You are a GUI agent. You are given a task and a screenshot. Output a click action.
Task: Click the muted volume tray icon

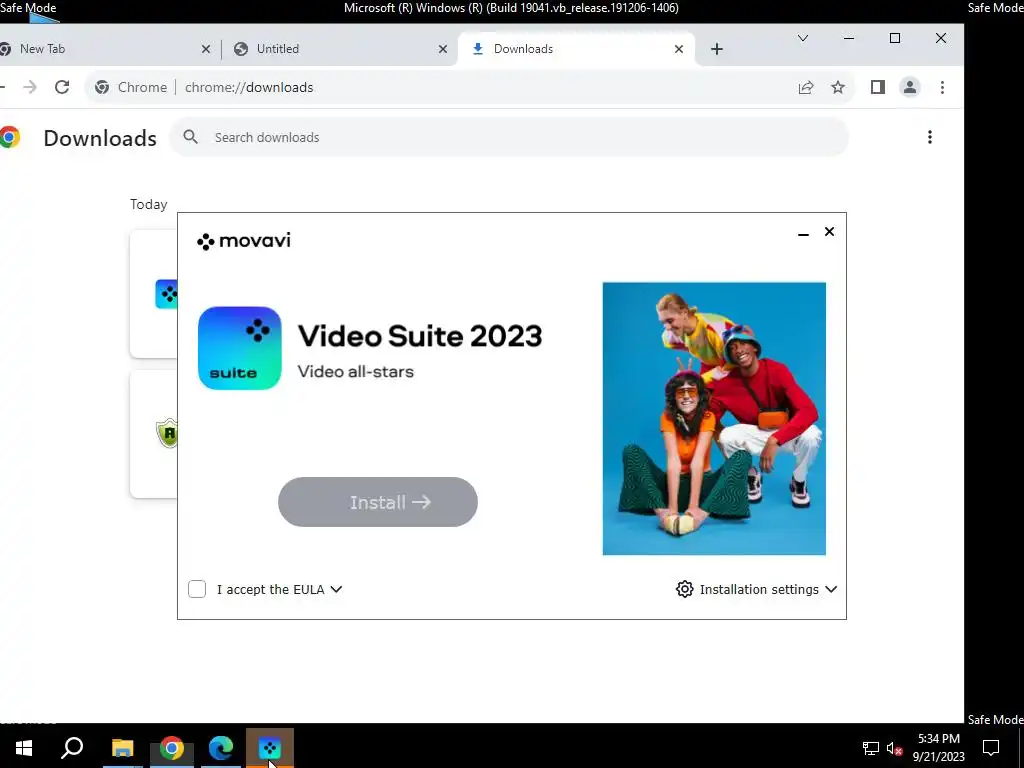[894, 748]
